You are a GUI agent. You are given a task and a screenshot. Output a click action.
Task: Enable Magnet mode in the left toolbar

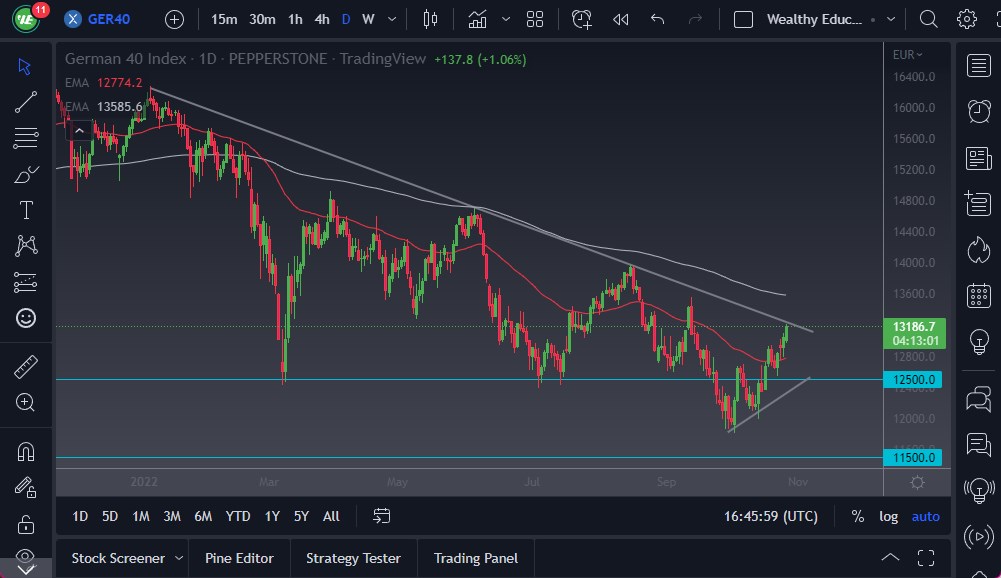tap(26, 450)
